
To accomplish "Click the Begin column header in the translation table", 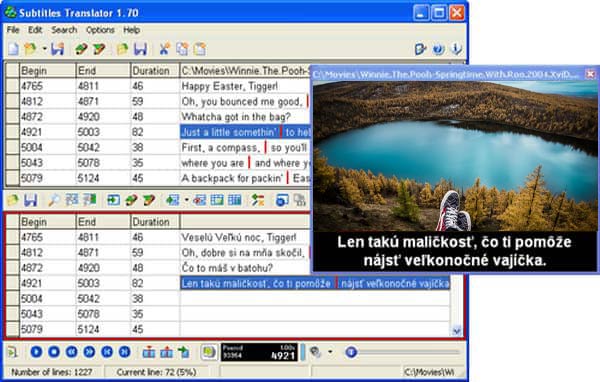I will 48,222.
